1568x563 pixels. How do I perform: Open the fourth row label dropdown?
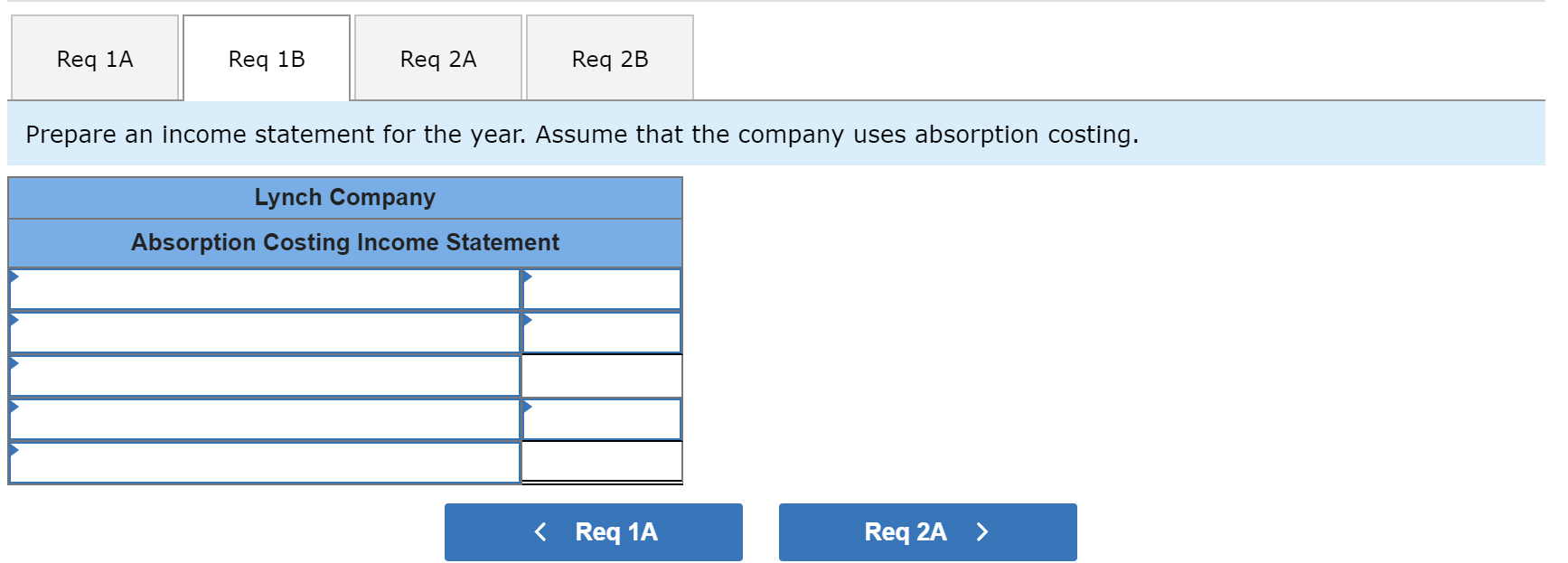pyautogui.click(x=262, y=418)
